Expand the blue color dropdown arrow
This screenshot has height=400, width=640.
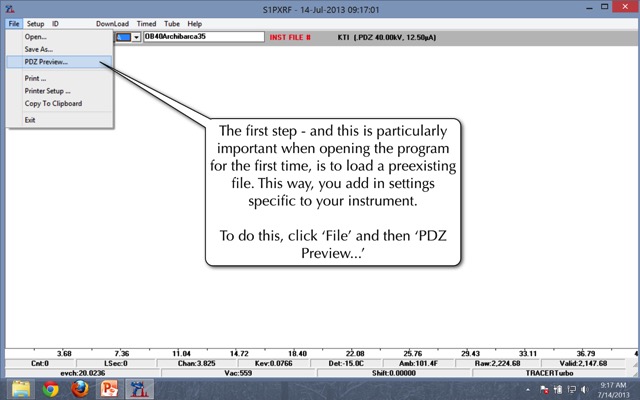(x=136, y=37)
